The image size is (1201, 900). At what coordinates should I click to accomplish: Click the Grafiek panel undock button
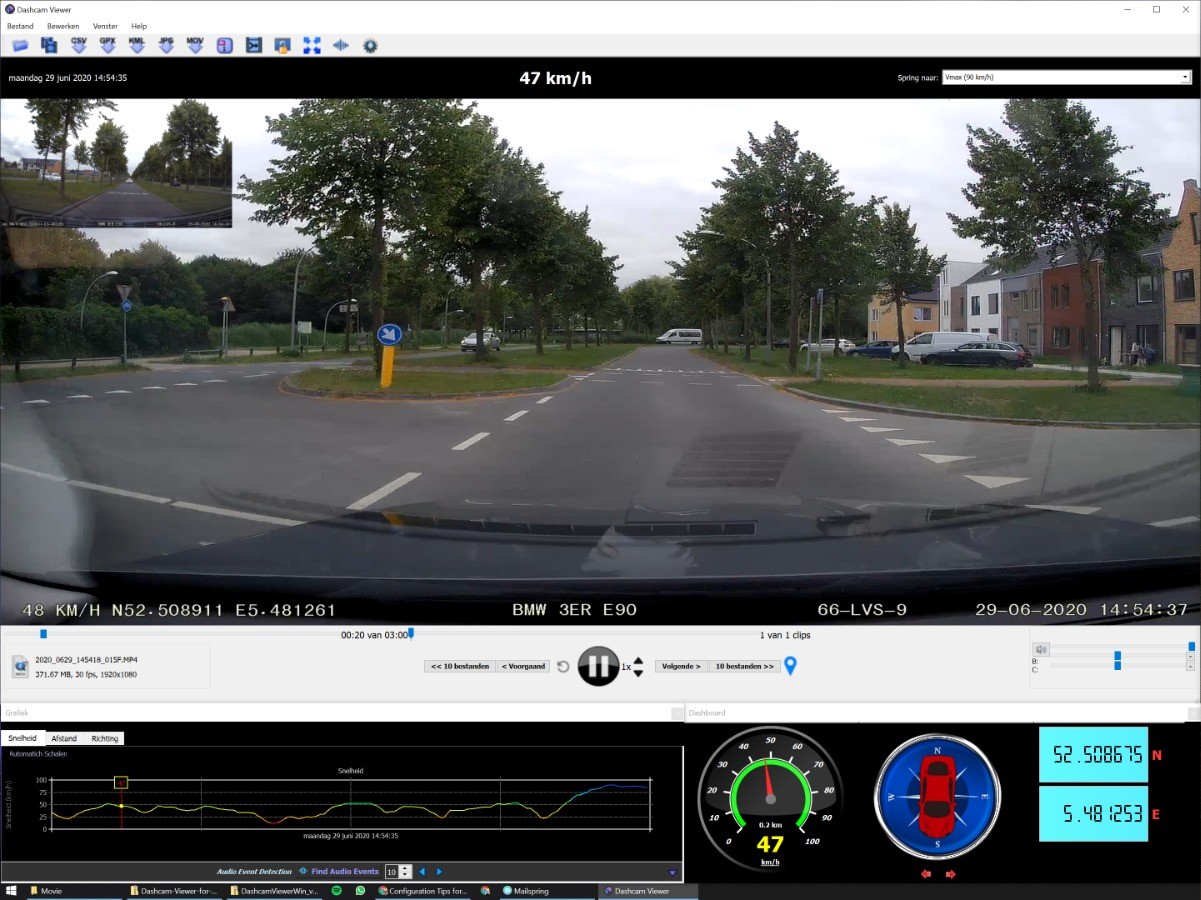[x=677, y=712]
